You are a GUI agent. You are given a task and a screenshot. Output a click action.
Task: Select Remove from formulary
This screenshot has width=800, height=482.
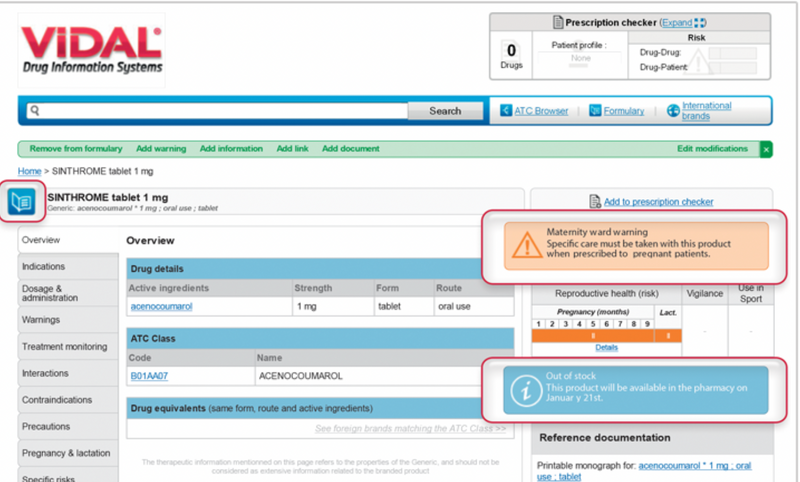click(76, 148)
